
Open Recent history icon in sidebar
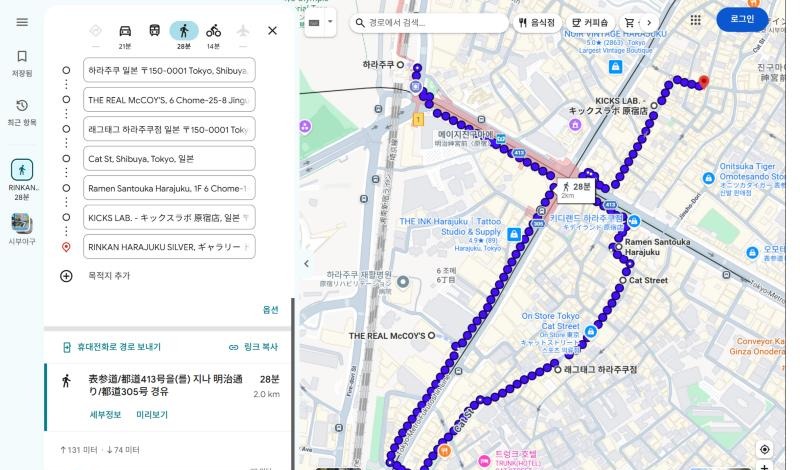click(22, 106)
